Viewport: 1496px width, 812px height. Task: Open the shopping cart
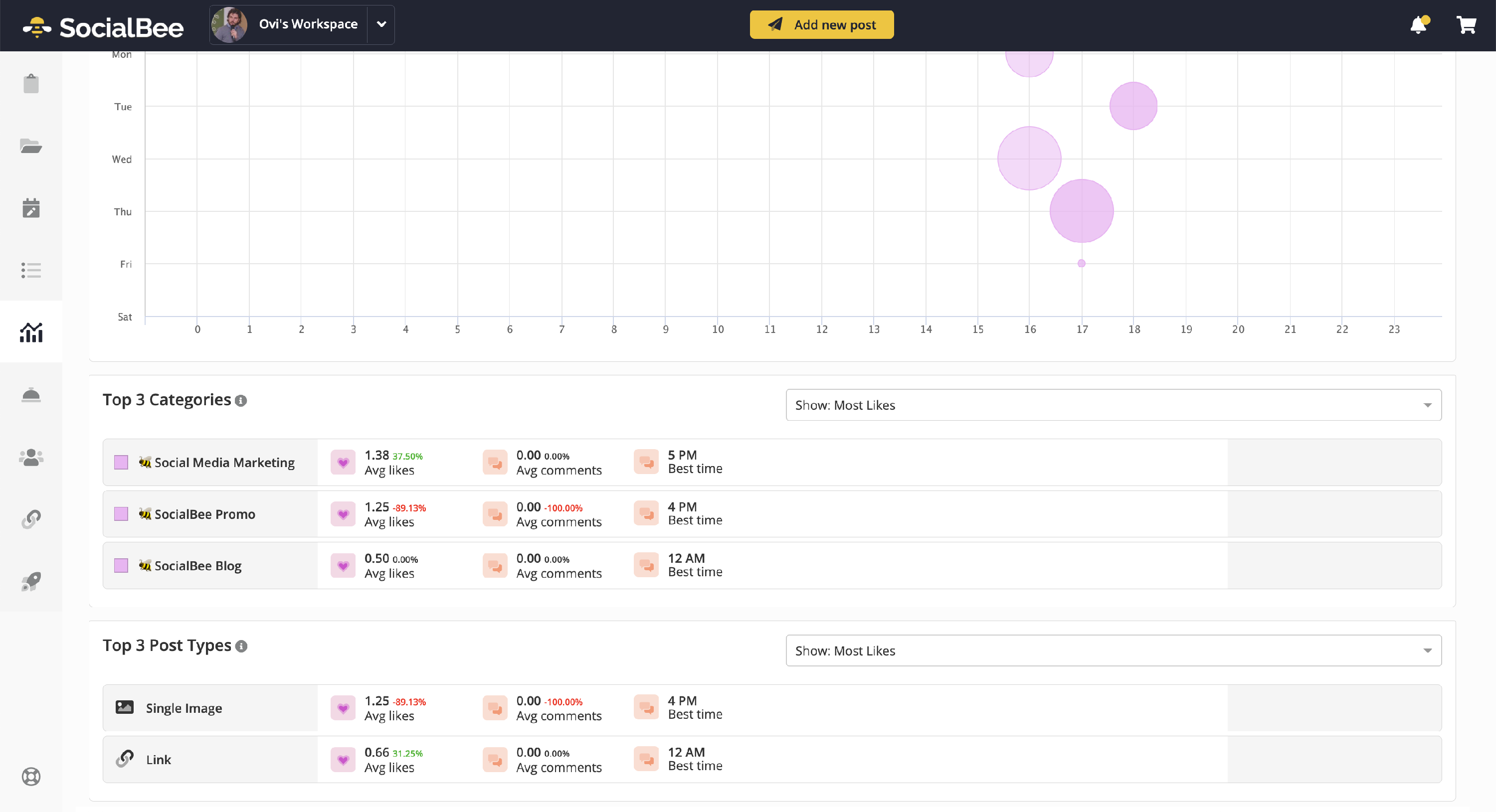1466,24
